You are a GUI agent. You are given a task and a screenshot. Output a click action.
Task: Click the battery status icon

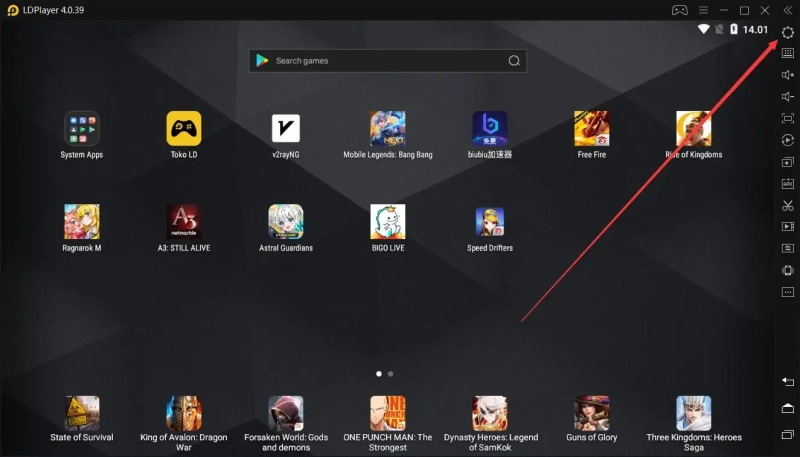tap(734, 29)
